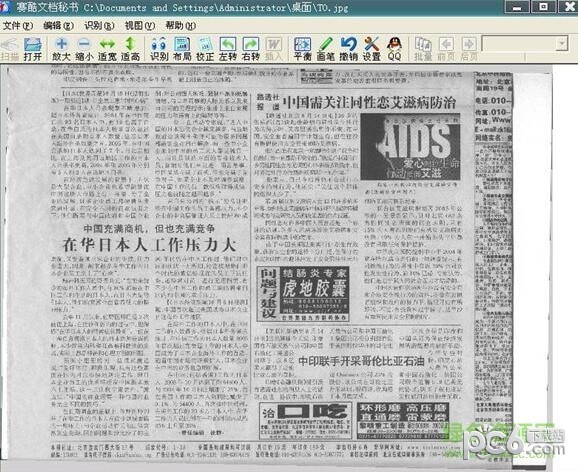The image size is (578, 472).
Task: Click the 批量 batch icon
Action: [423, 49]
